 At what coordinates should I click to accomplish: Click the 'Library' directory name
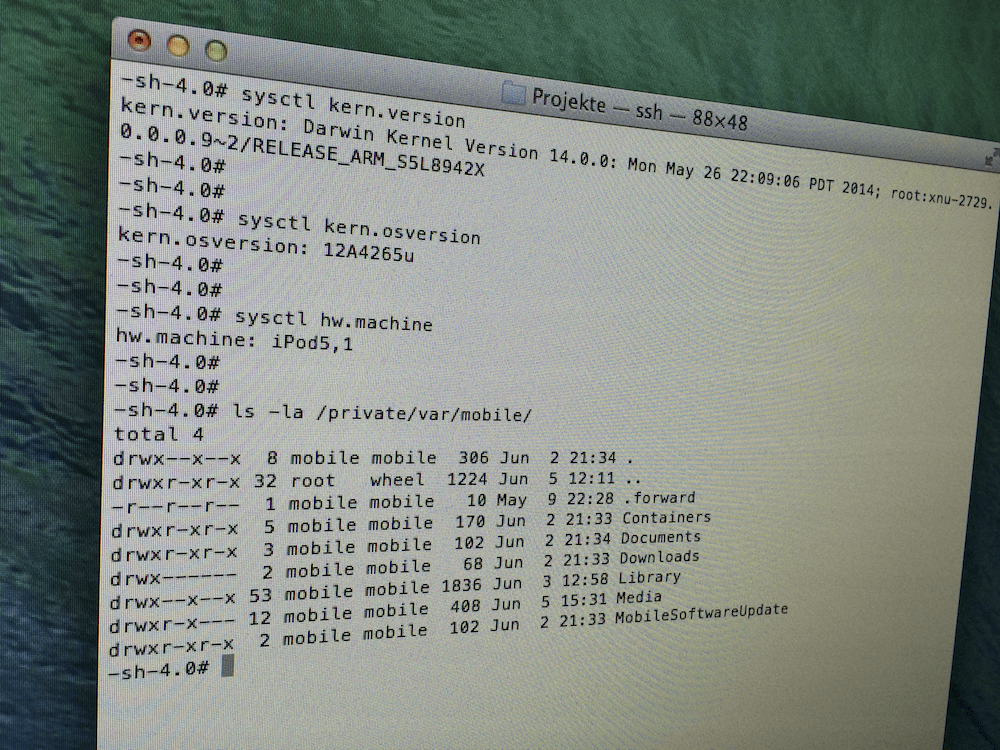(649, 577)
